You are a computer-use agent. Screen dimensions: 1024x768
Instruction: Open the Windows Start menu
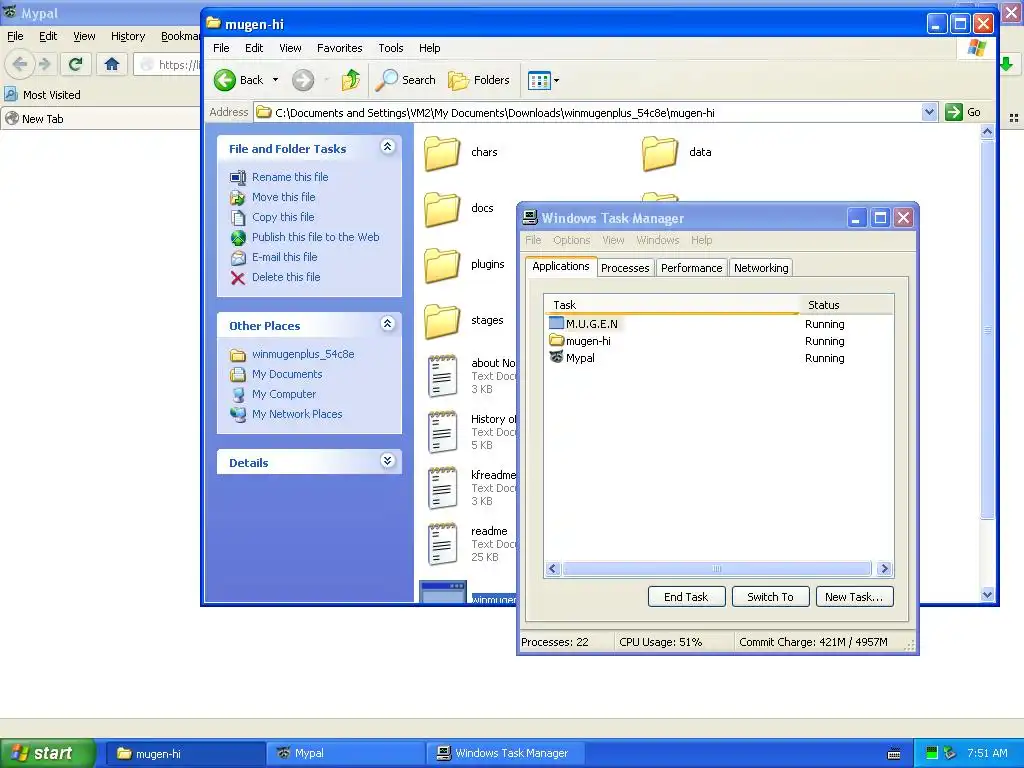48,753
